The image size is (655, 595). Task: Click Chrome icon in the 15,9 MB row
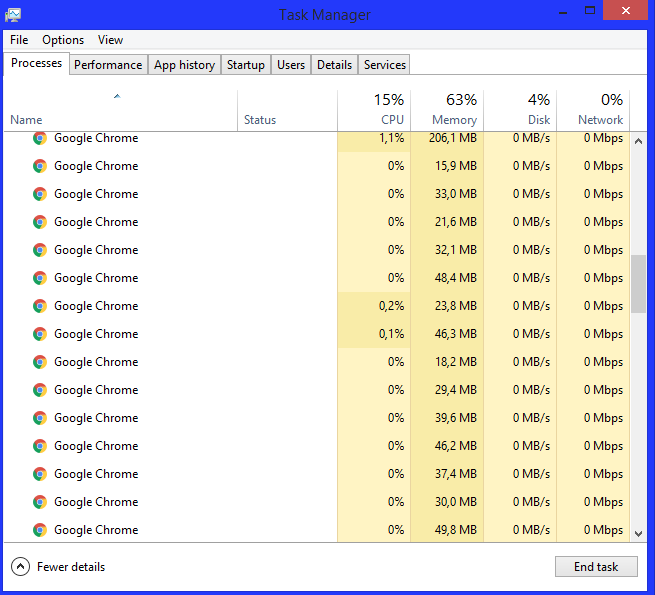click(x=40, y=166)
